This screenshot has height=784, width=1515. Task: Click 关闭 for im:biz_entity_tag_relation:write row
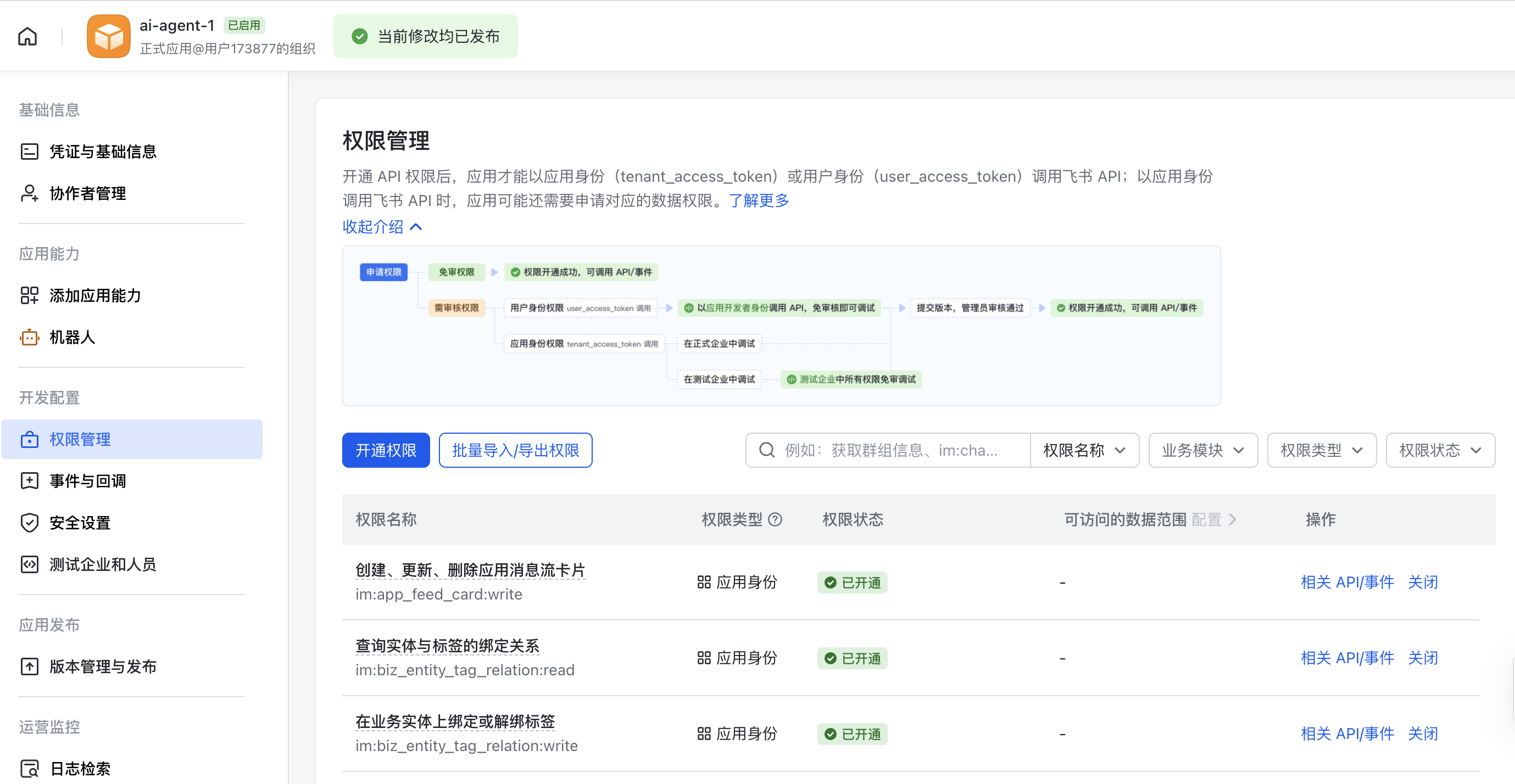tap(1423, 734)
